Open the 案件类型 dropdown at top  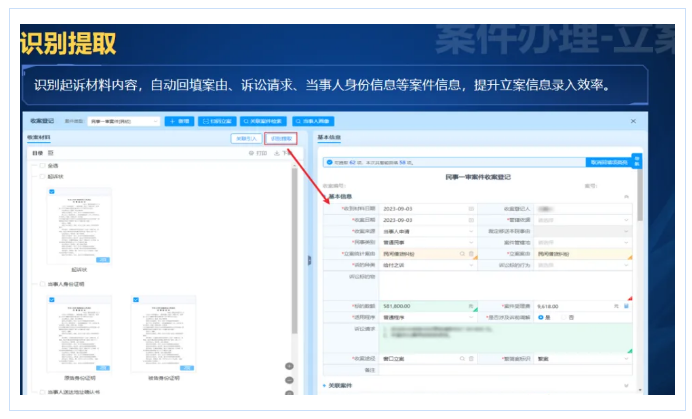tap(124, 120)
